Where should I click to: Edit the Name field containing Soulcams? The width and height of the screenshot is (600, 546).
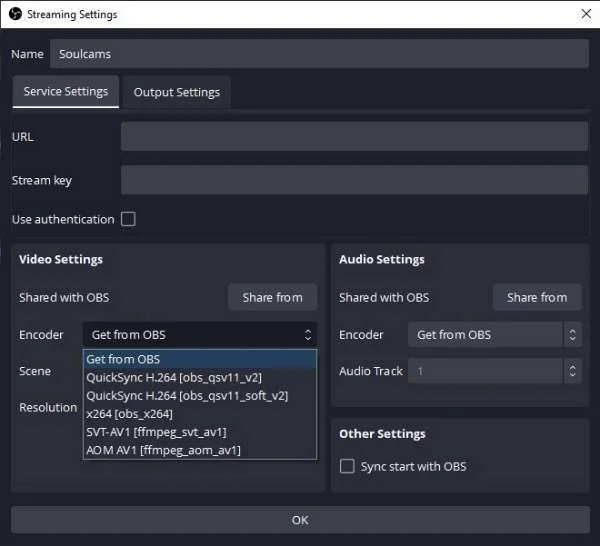pyautogui.click(x=319, y=54)
